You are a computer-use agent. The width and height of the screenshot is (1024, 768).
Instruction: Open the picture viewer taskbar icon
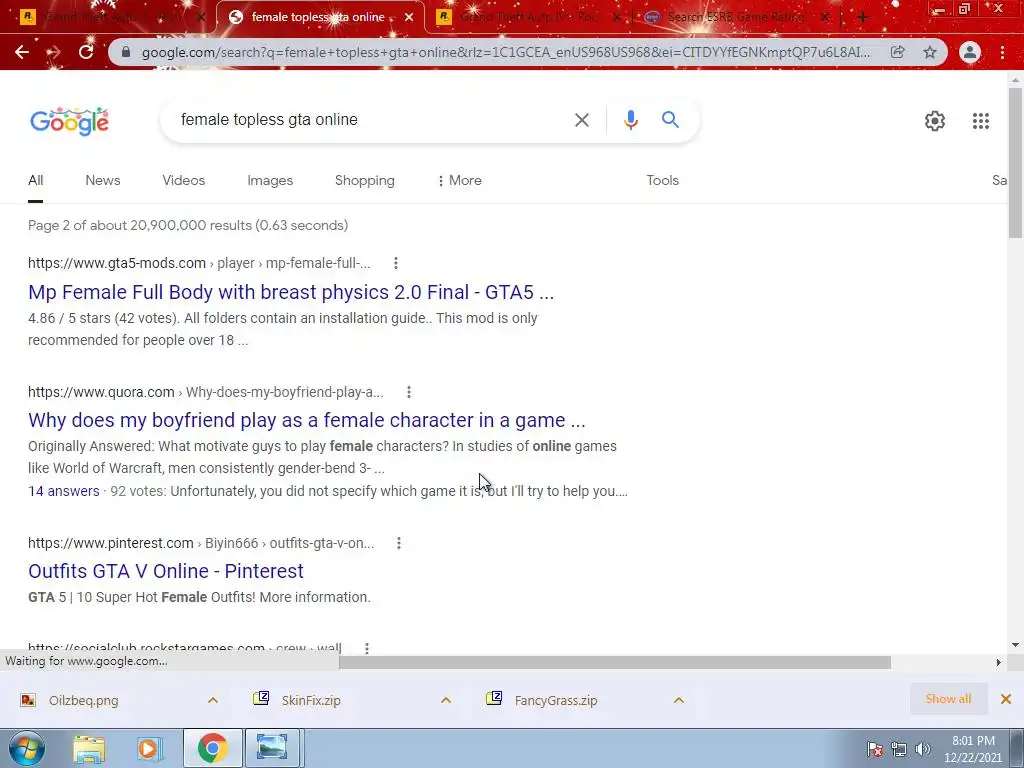tap(272, 748)
